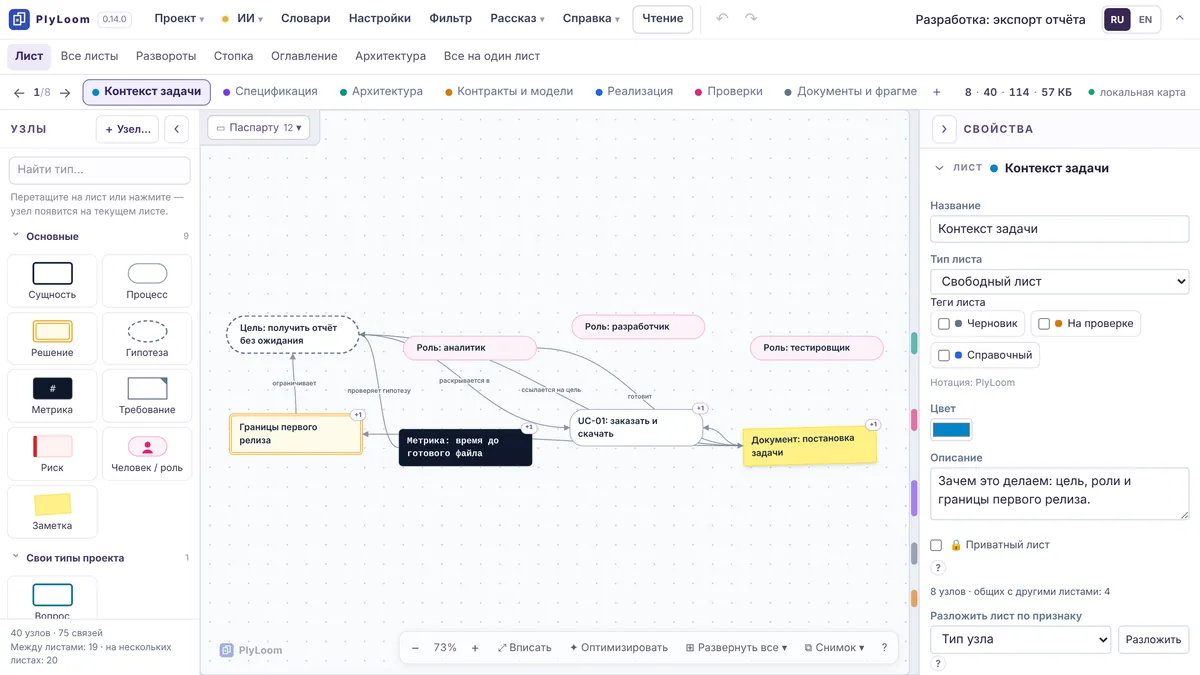Switch to the Оглавление view tab
Image resolution: width=1200 pixels, height=675 pixels.
(x=304, y=56)
